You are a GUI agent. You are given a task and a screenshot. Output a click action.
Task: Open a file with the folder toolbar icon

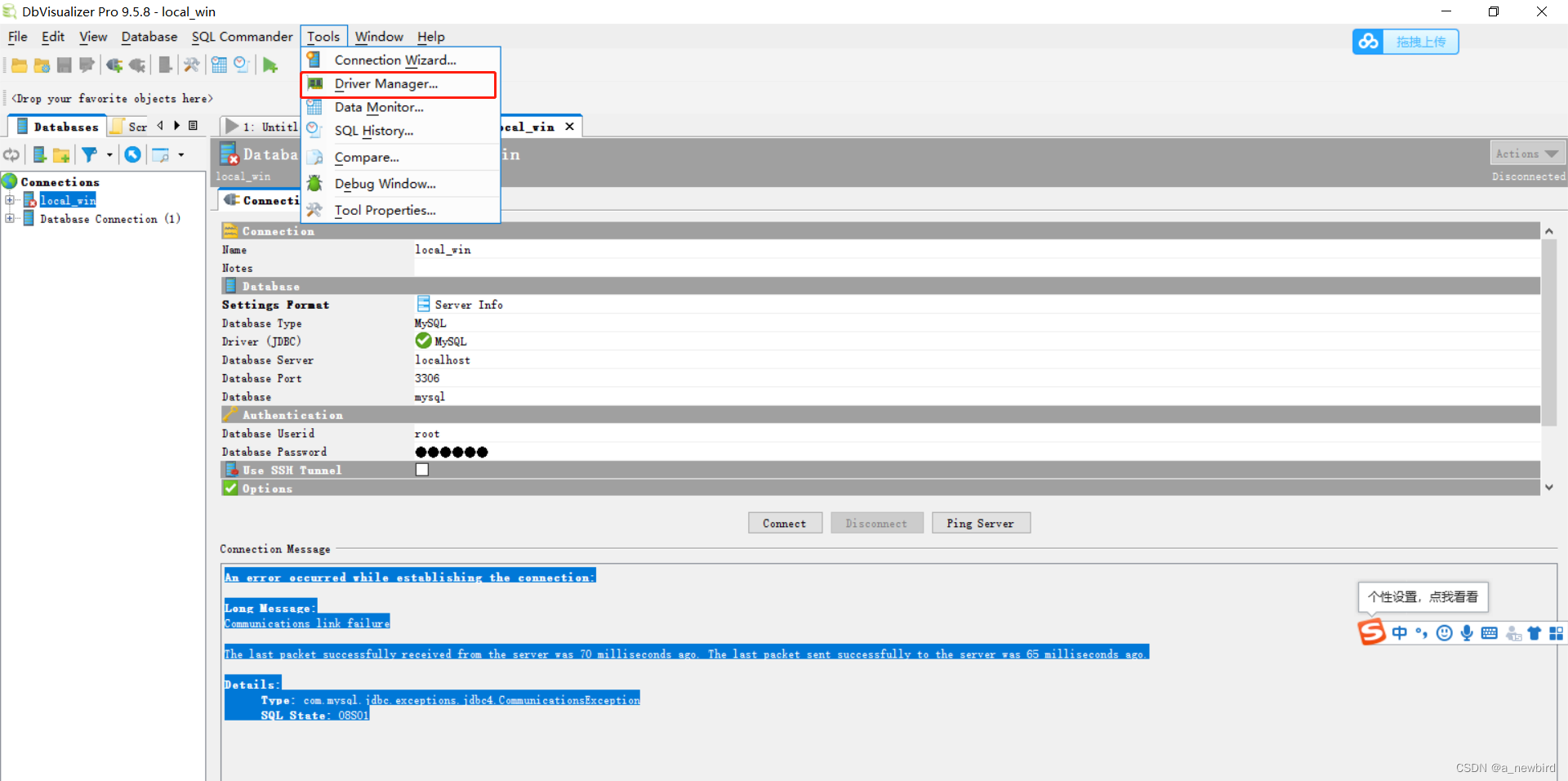coord(20,65)
